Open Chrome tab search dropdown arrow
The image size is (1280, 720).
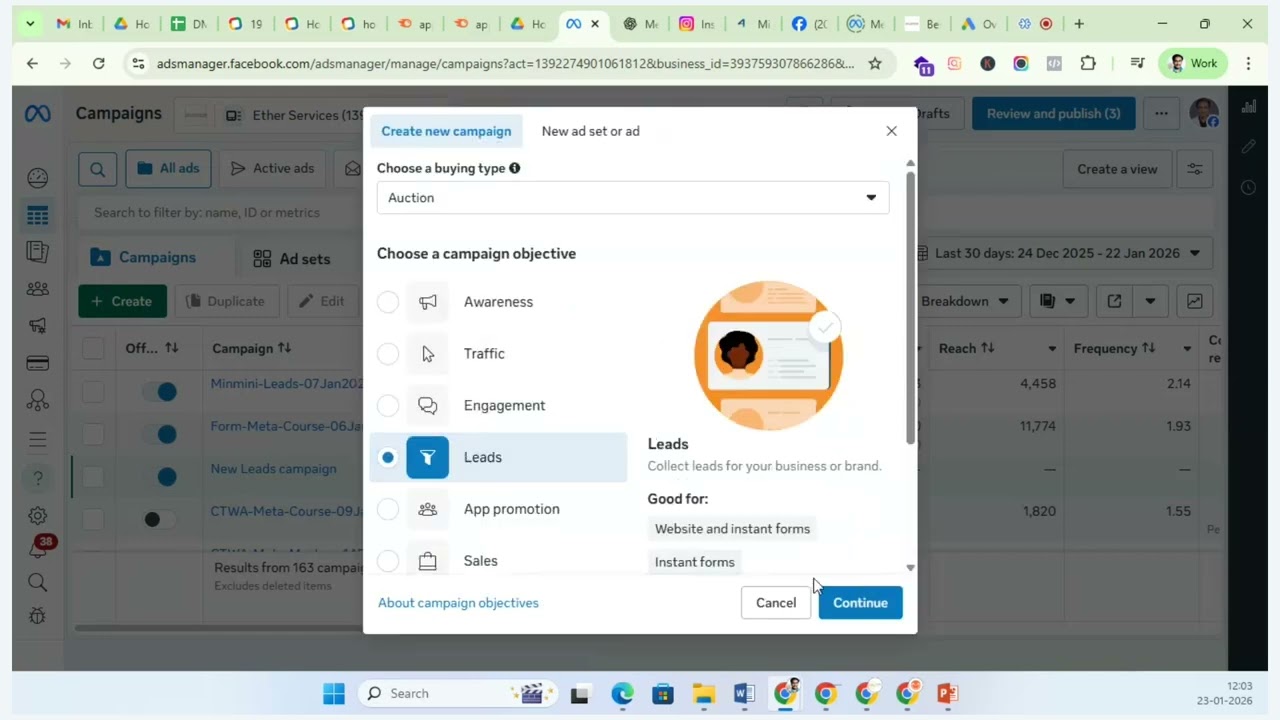point(30,24)
